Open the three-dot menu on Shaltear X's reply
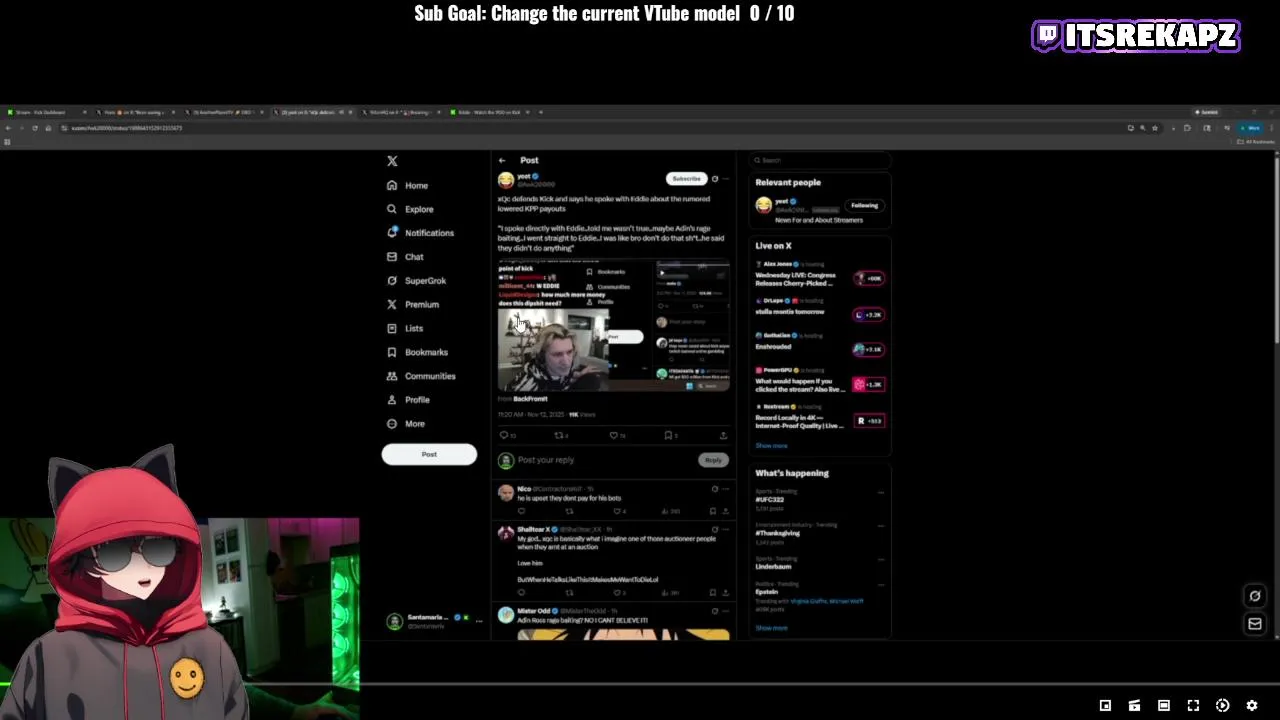Viewport: 1280px width, 720px height. point(726,529)
